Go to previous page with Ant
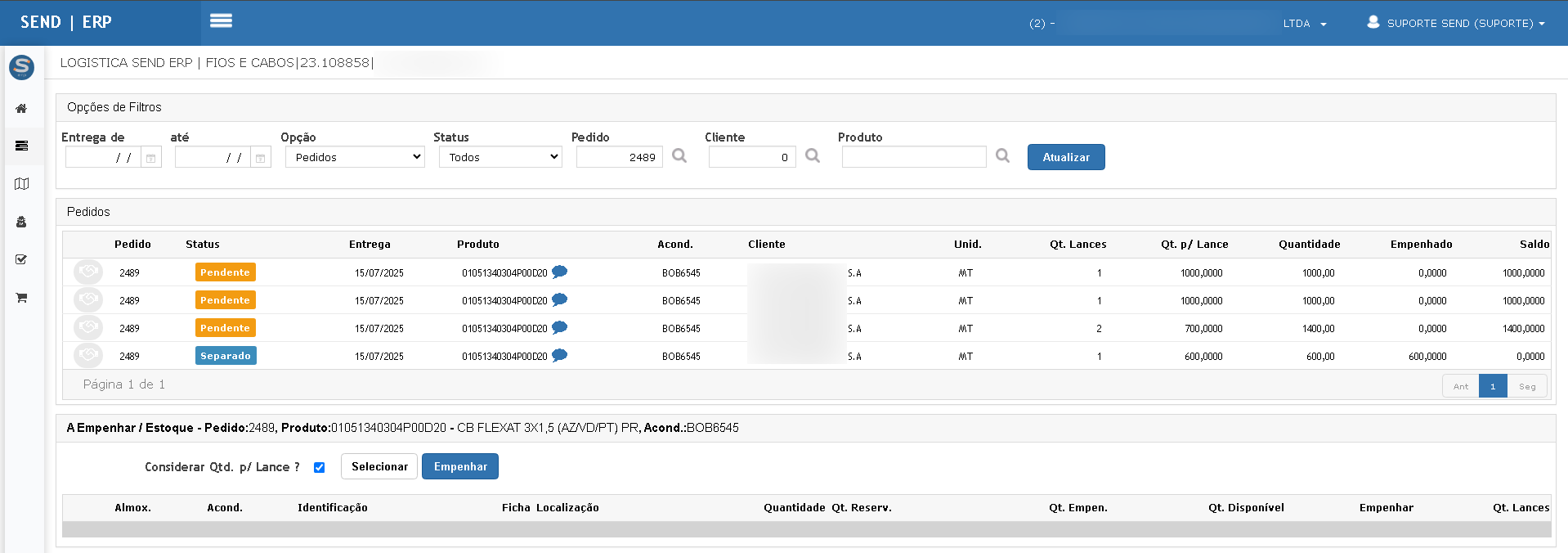The width and height of the screenshot is (1568, 553). (1460, 386)
